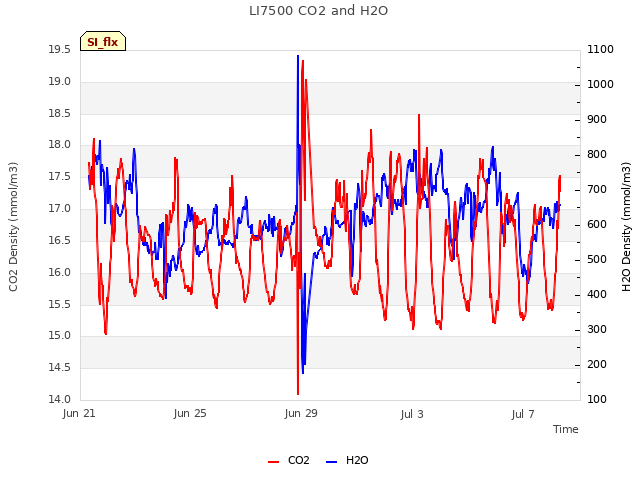This screenshot has height=480, width=640.
Task: Click the 800 right axis label
Action: pos(597,155)
